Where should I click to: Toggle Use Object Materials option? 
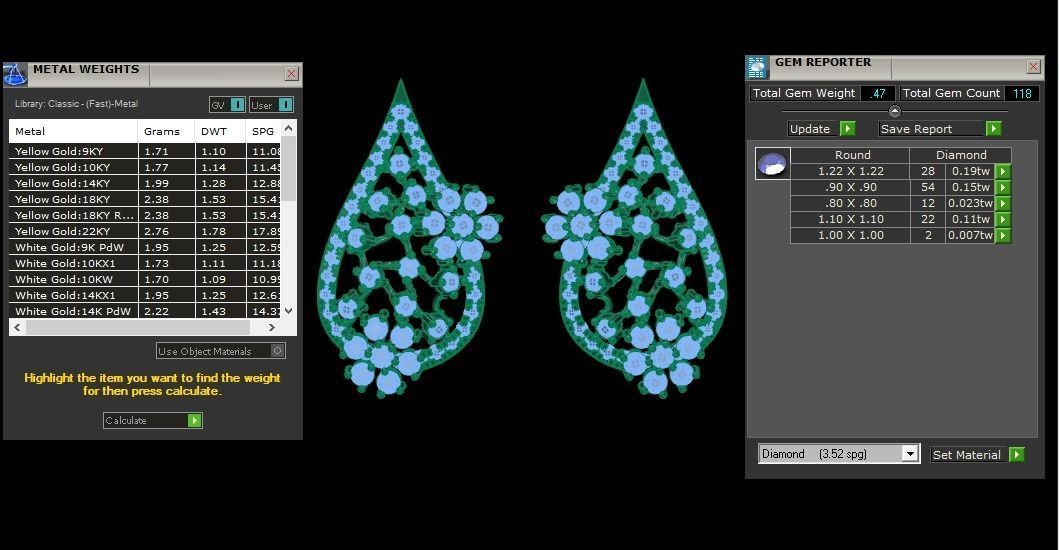(277, 351)
